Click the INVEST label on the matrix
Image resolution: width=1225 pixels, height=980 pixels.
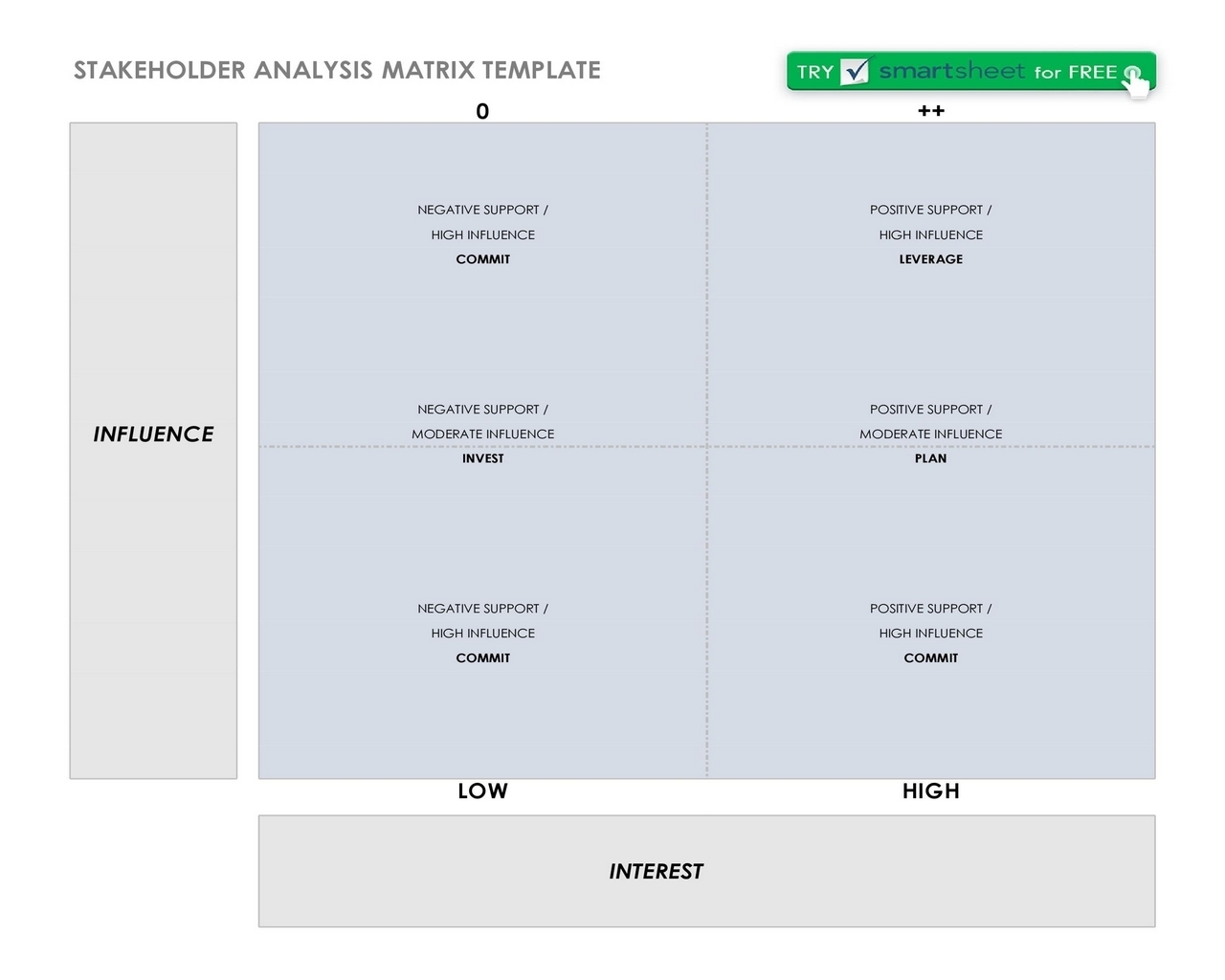click(x=482, y=458)
